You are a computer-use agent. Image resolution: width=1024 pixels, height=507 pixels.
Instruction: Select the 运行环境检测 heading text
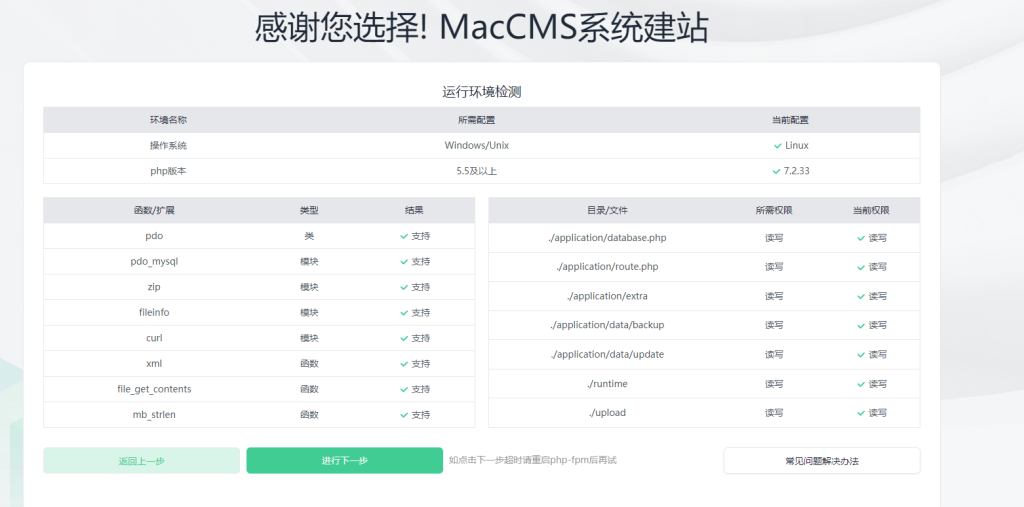pos(481,92)
